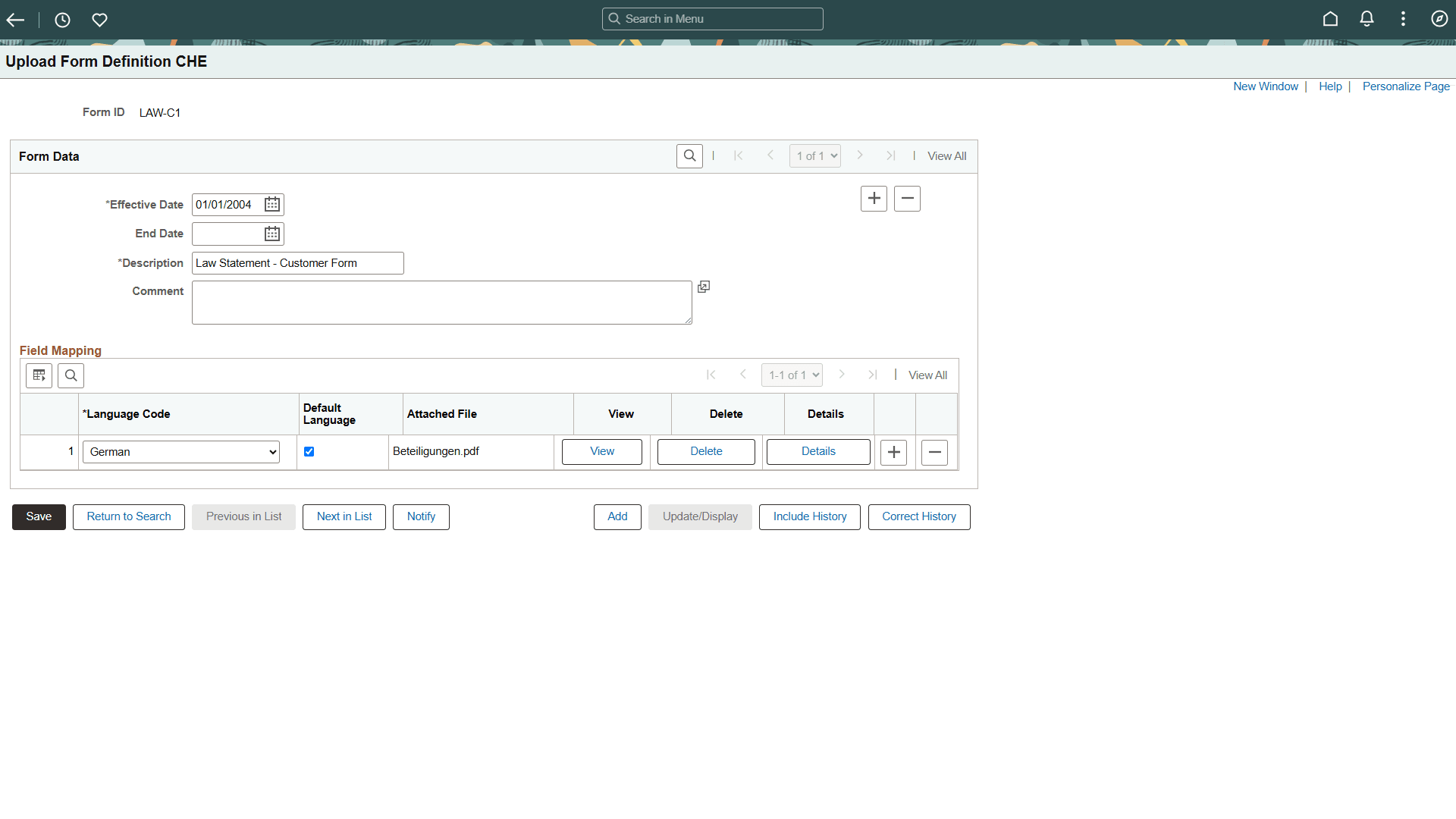Click Form Data find magnifier icon
Viewport: 1456px width, 819px height.
click(x=689, y=156)
